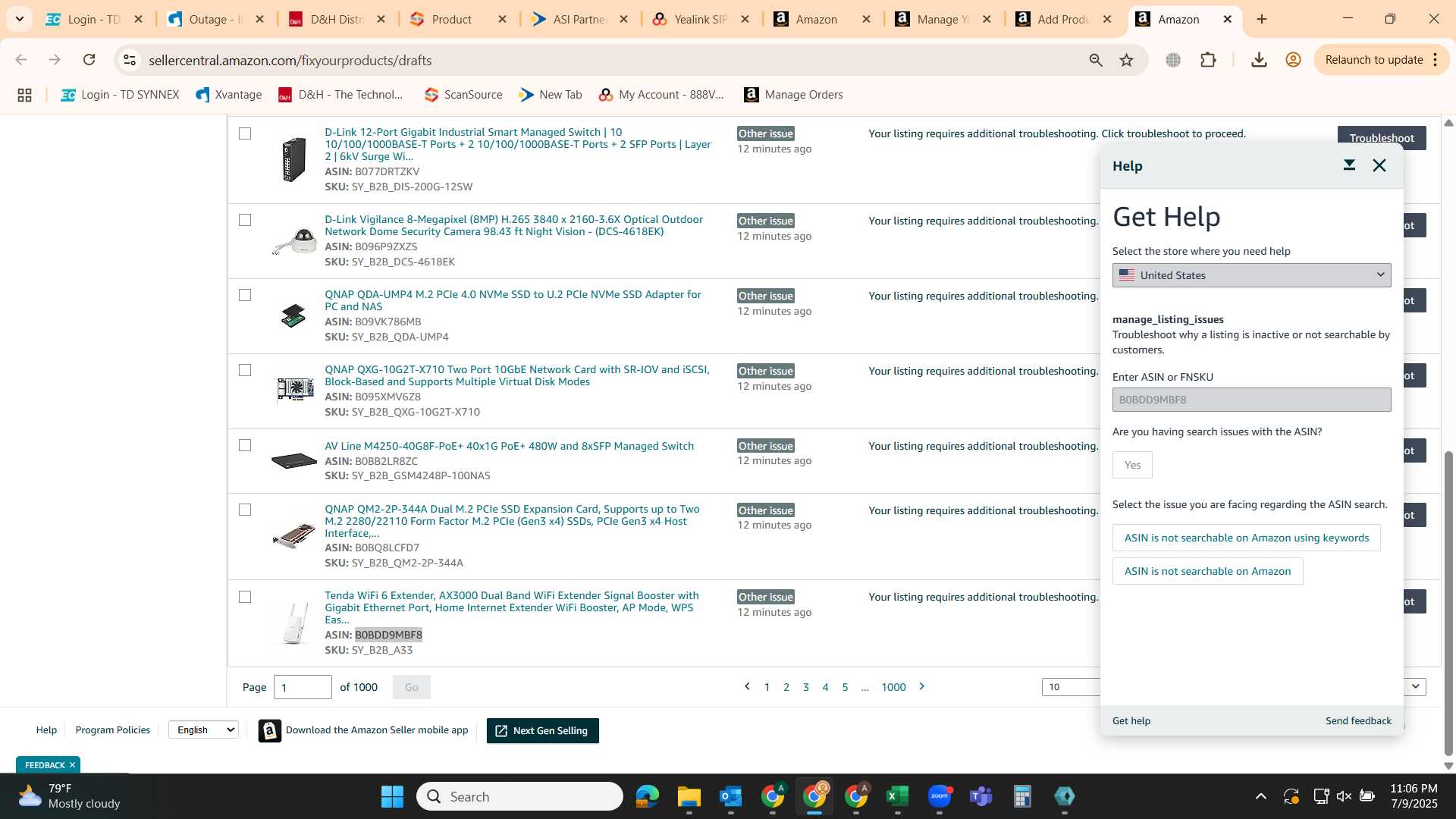The image size is (1456, 819).
Task: Click inside the Page number input field
Action: [303, 687]
